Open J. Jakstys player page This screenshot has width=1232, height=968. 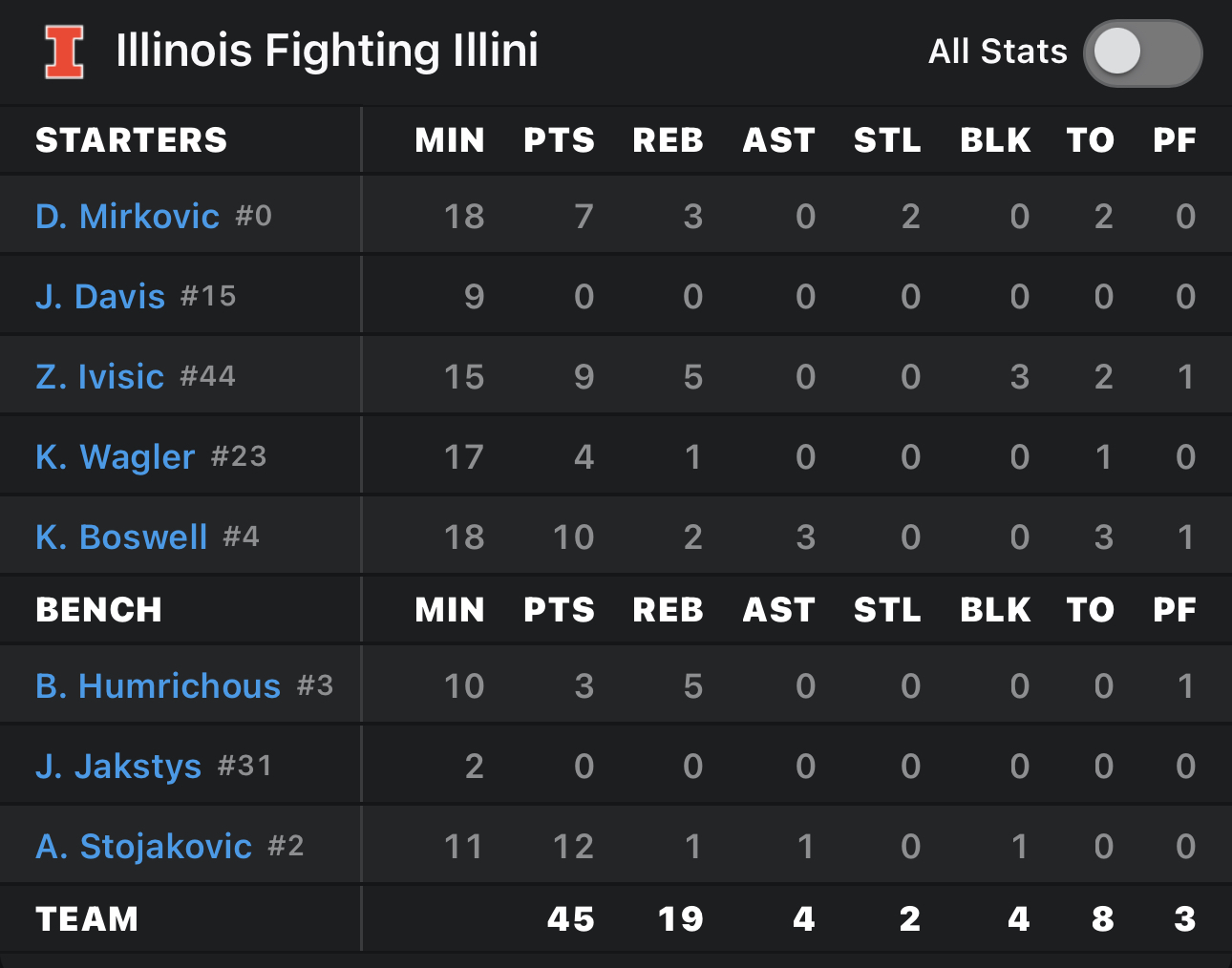[x=118, y=767]
